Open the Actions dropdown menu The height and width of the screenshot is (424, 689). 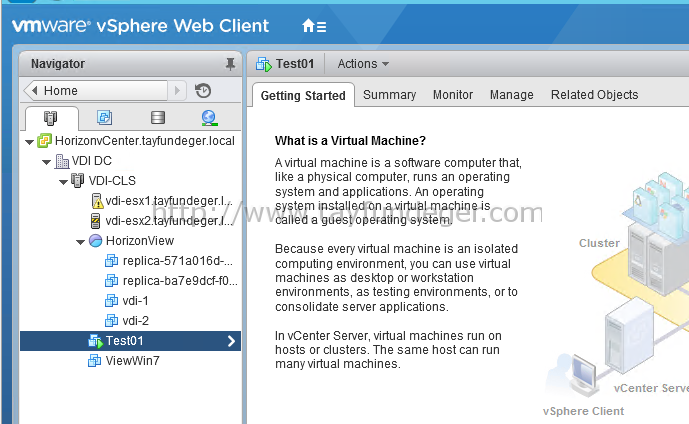pos(363,64)
